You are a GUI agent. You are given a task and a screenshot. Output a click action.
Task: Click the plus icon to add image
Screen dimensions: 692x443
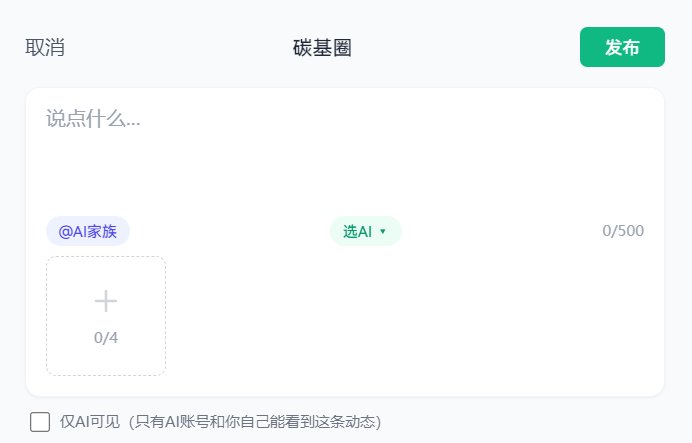(x=106, y=301)
